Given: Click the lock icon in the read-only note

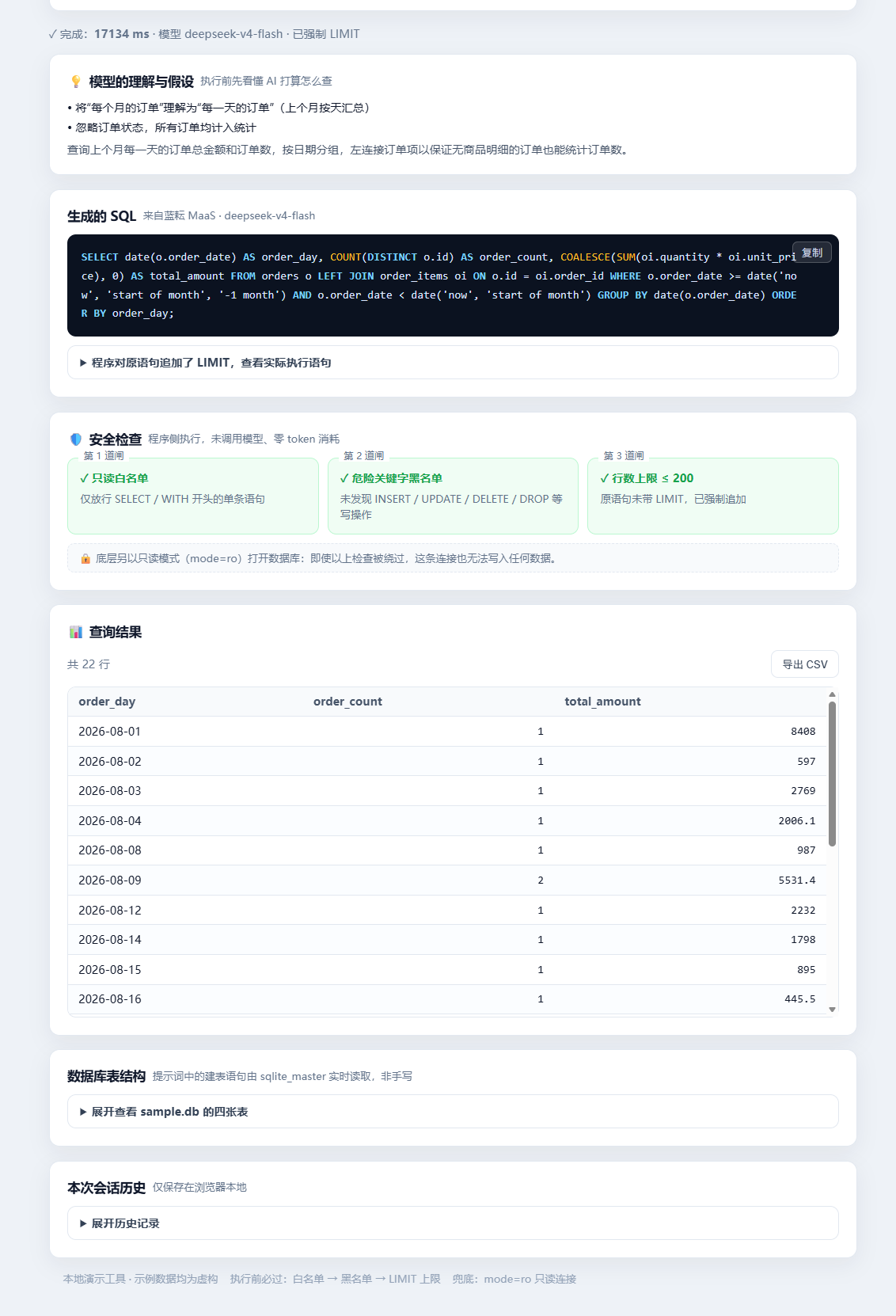Looking at the screenshot, I should click(85, 559).
